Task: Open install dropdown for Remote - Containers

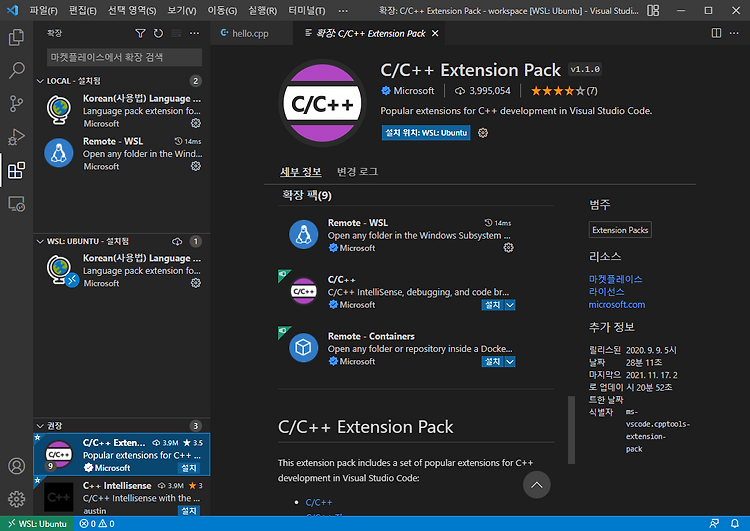Action: tap(510, 362)
